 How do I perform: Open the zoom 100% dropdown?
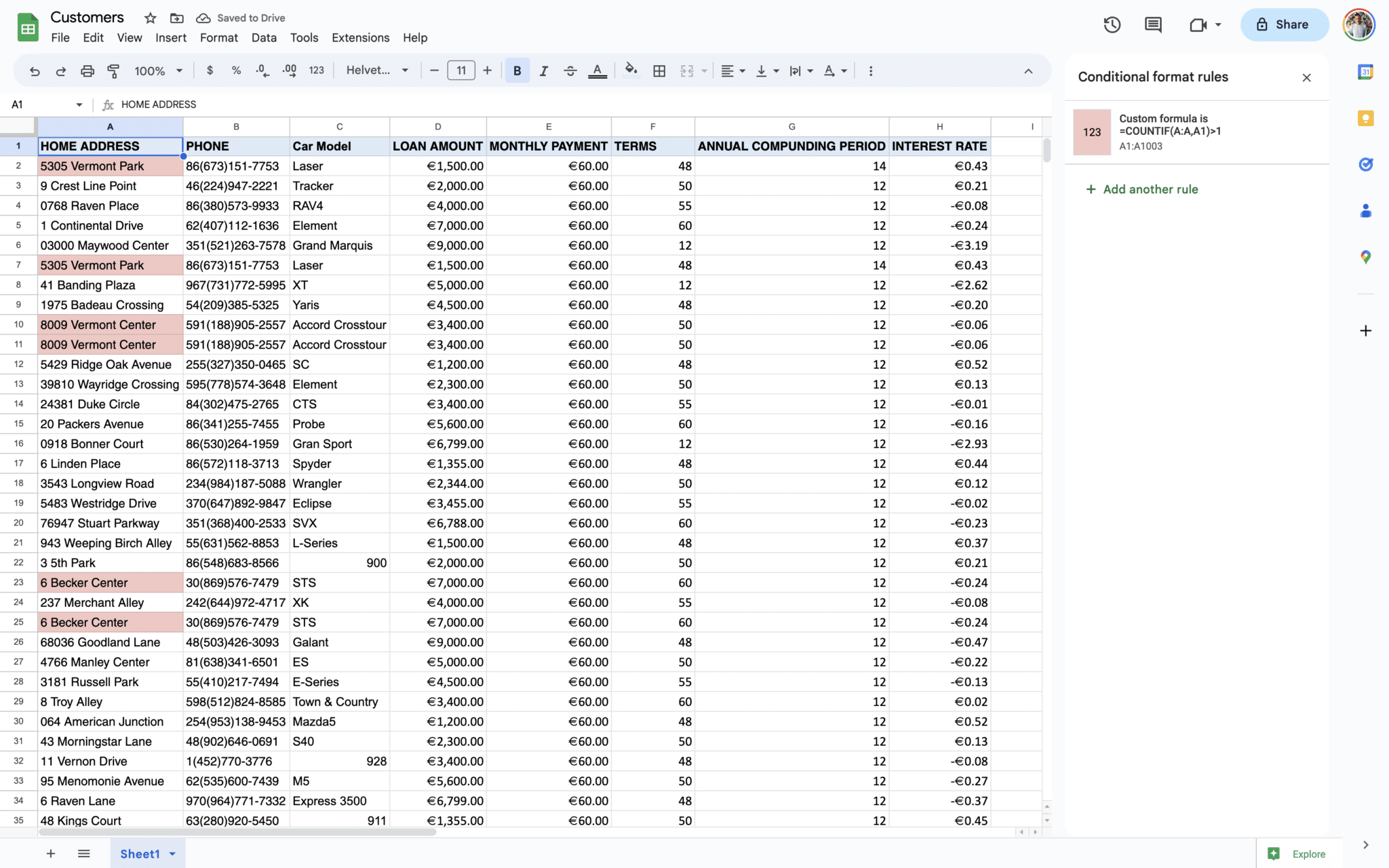[159, 71]
